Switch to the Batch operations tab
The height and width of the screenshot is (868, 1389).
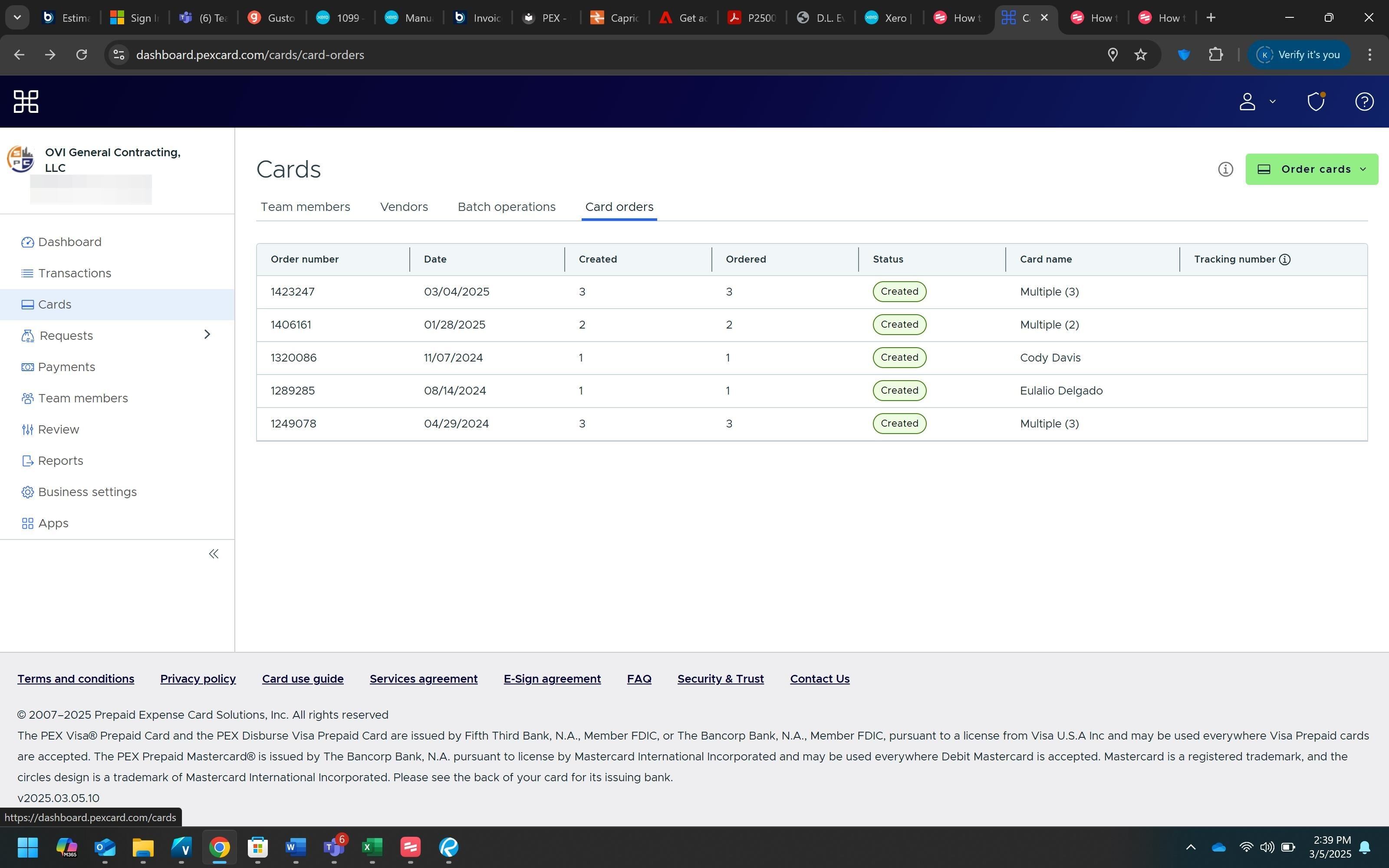506,207
